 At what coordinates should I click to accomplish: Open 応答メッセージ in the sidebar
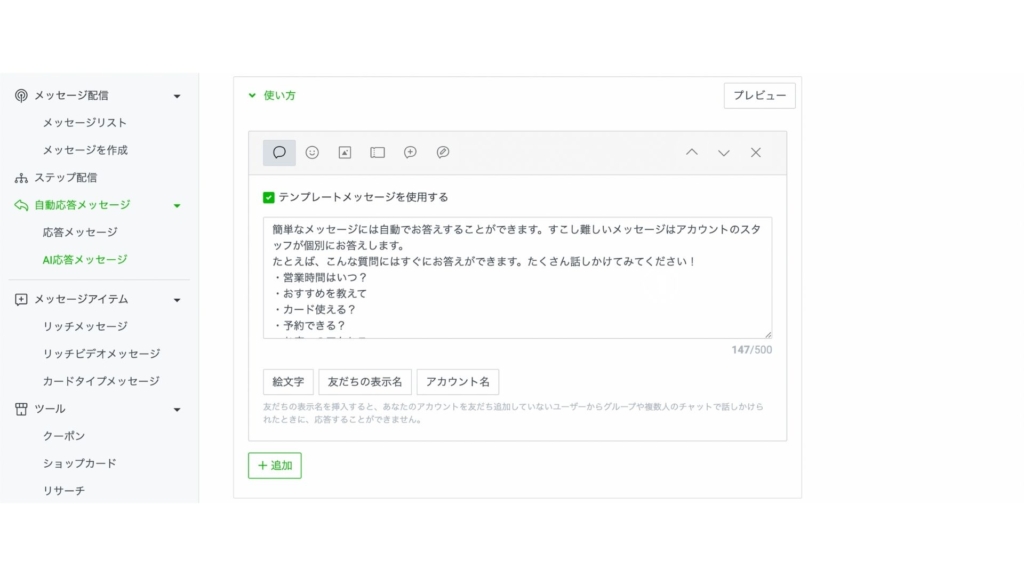coord(80,232)
